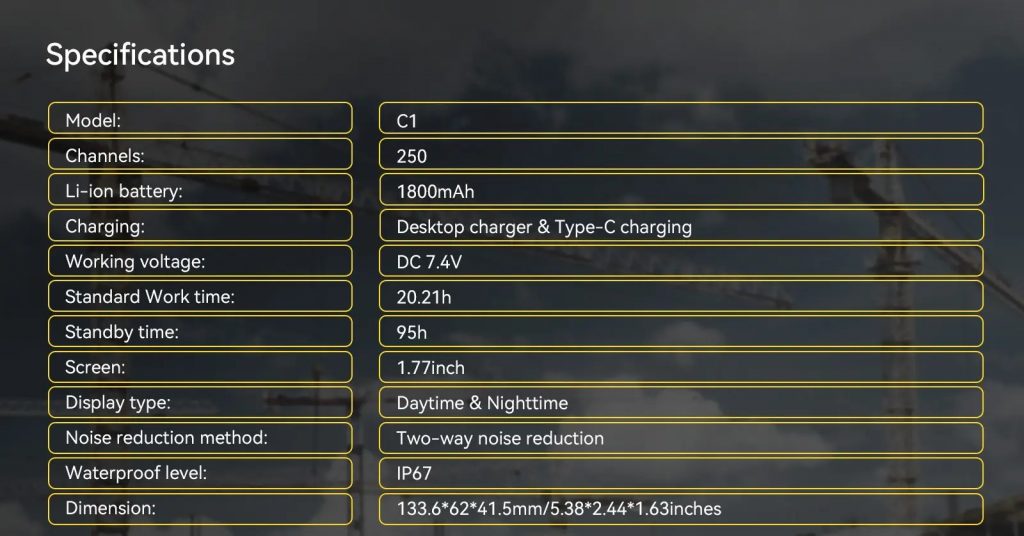
Task: Select the Charging label box
Action: 200,224
